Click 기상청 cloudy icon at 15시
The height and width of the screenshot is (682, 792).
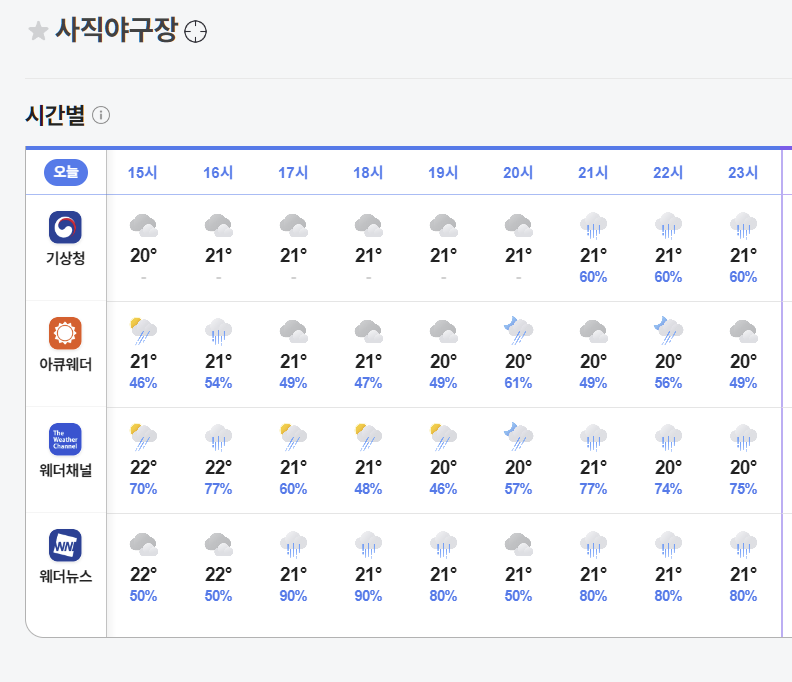[x=143, y=225]
